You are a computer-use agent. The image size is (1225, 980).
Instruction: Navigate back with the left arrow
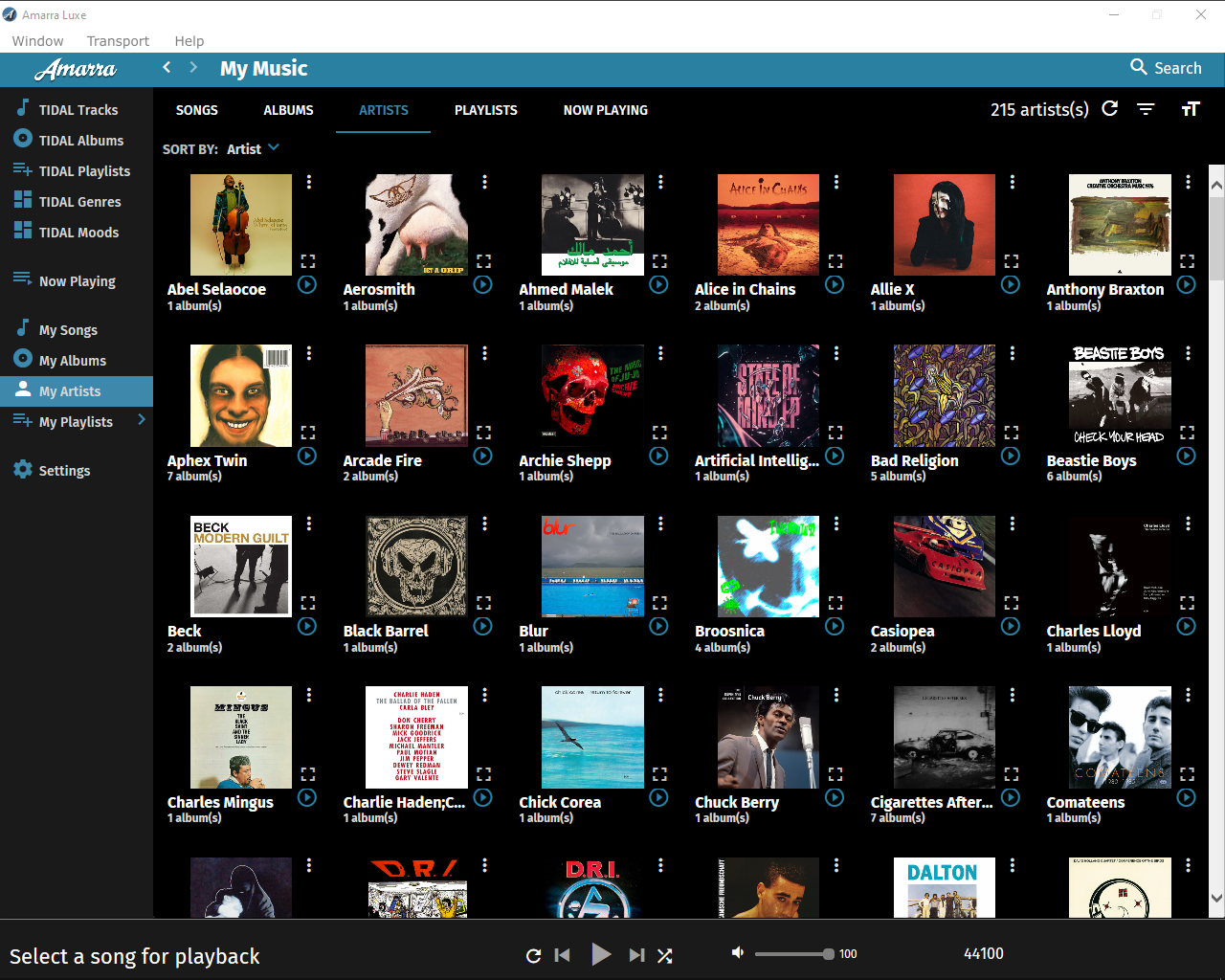coord(167,67)
